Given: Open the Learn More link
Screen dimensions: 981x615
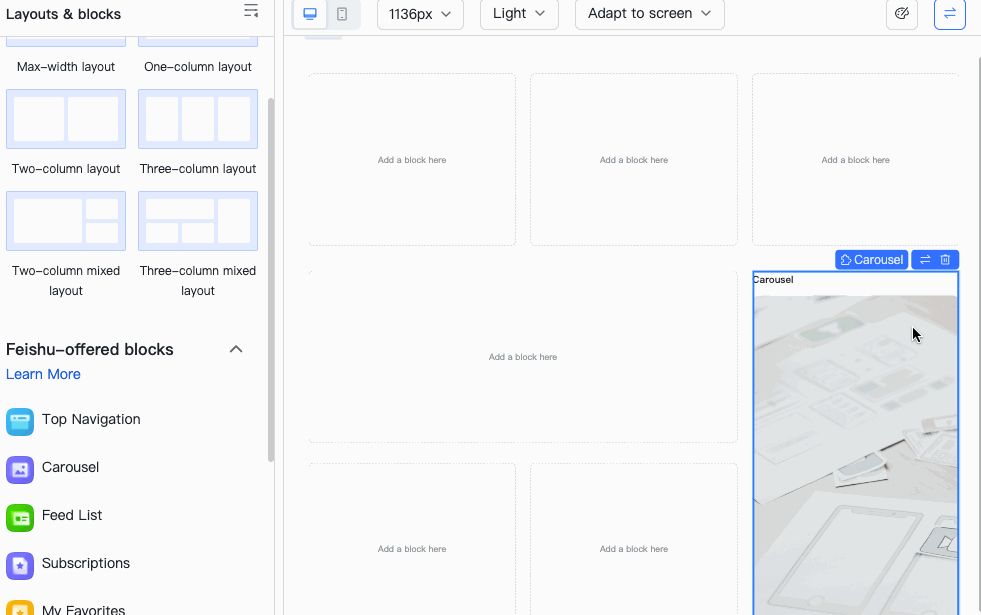Looking at the screenshot, I should tap(43, 374).
